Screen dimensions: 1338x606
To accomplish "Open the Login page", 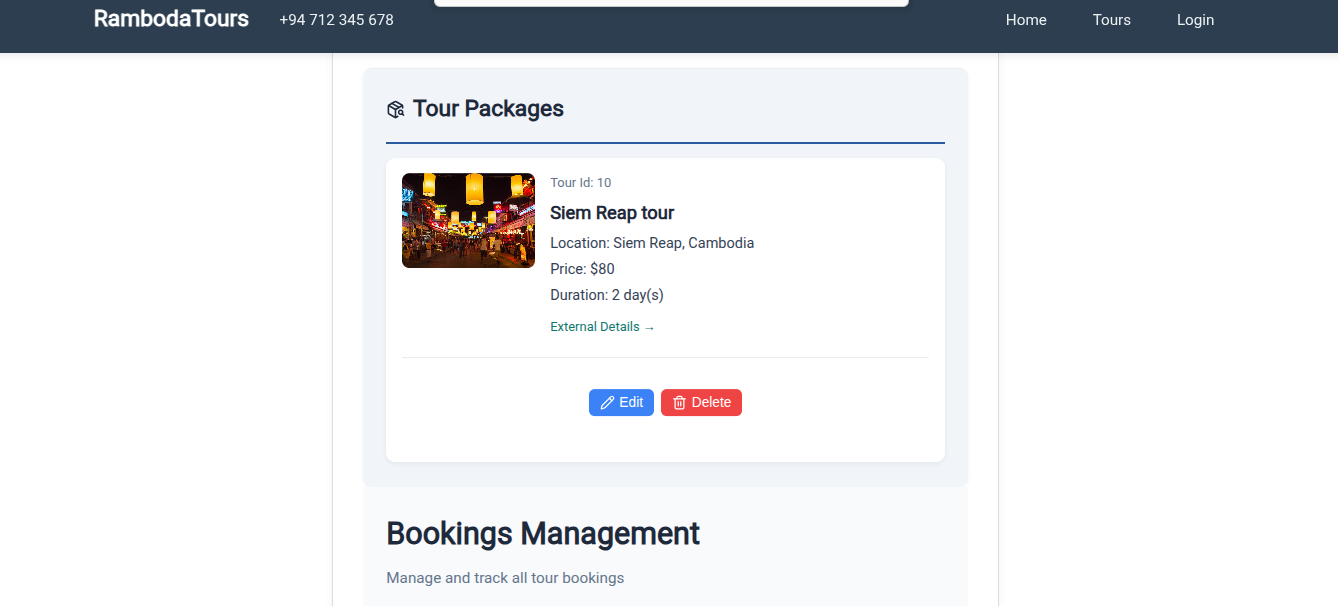I will (1195, 20).
